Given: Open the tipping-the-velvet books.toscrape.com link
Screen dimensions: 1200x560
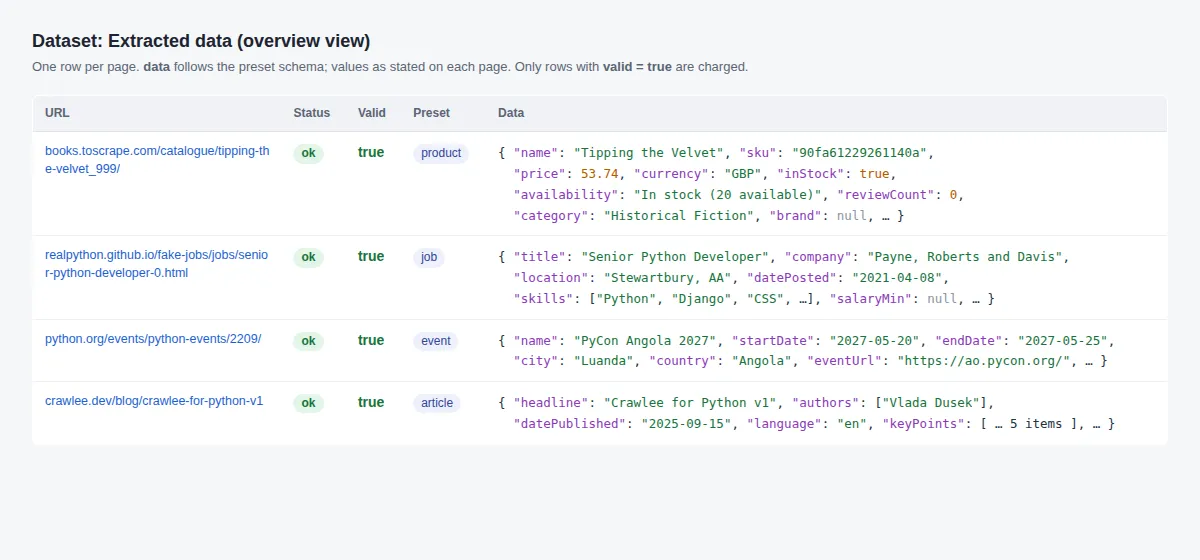Looking at the screenshot, I should tap(157, 160).
